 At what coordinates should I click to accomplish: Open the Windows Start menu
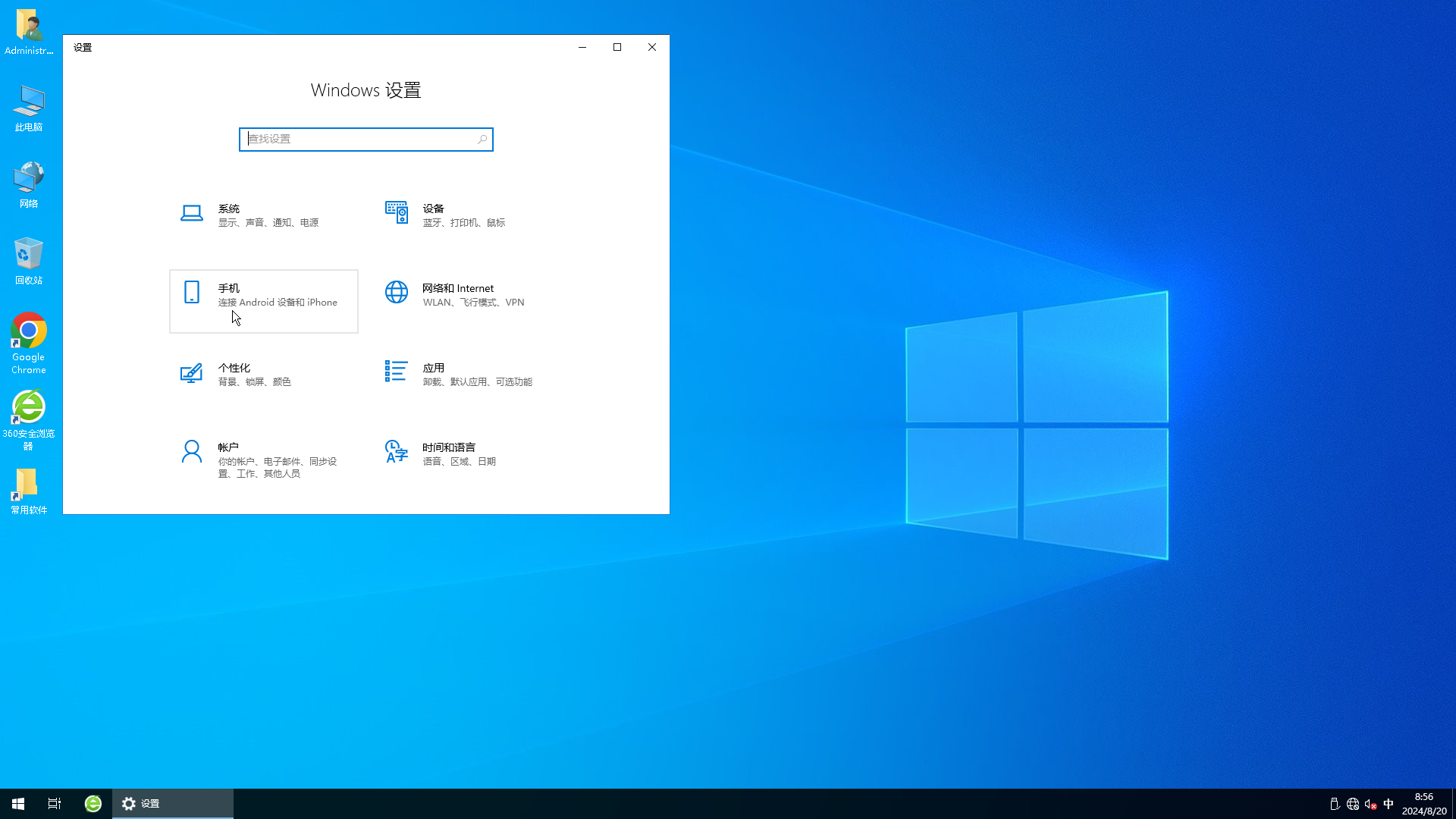point(18,804)
